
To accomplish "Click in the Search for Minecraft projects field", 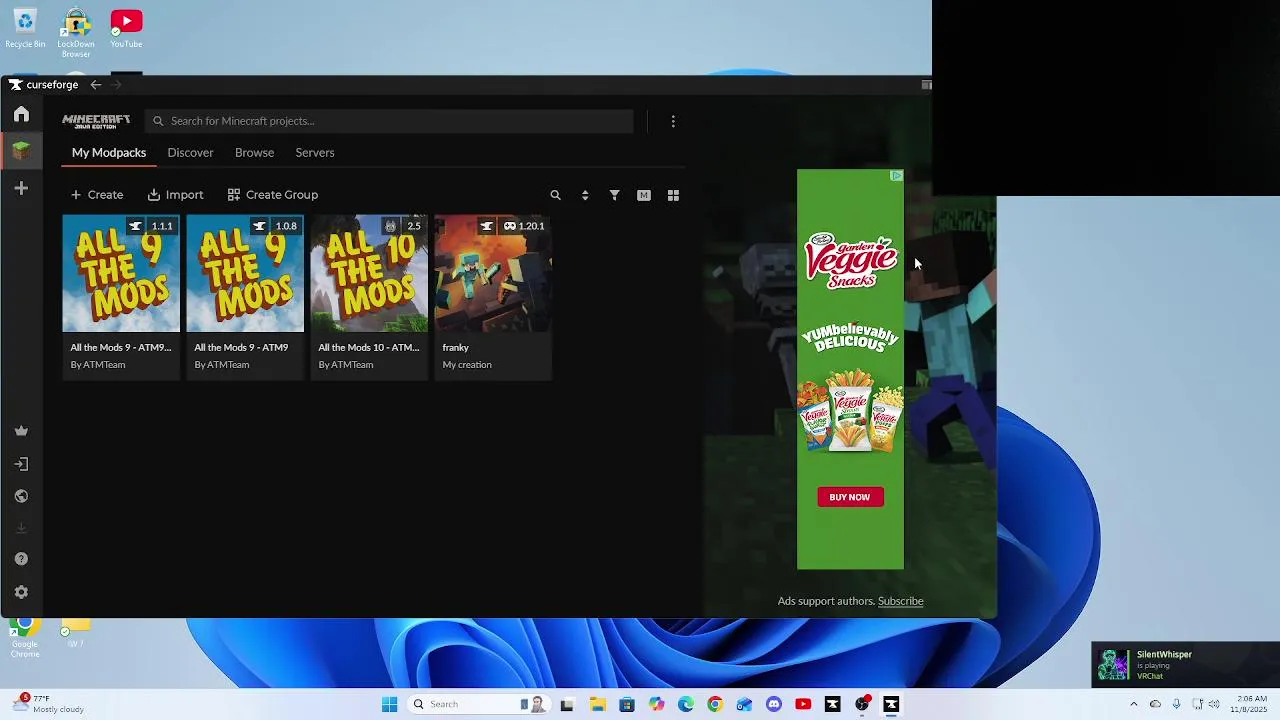I will coord(389,121).
